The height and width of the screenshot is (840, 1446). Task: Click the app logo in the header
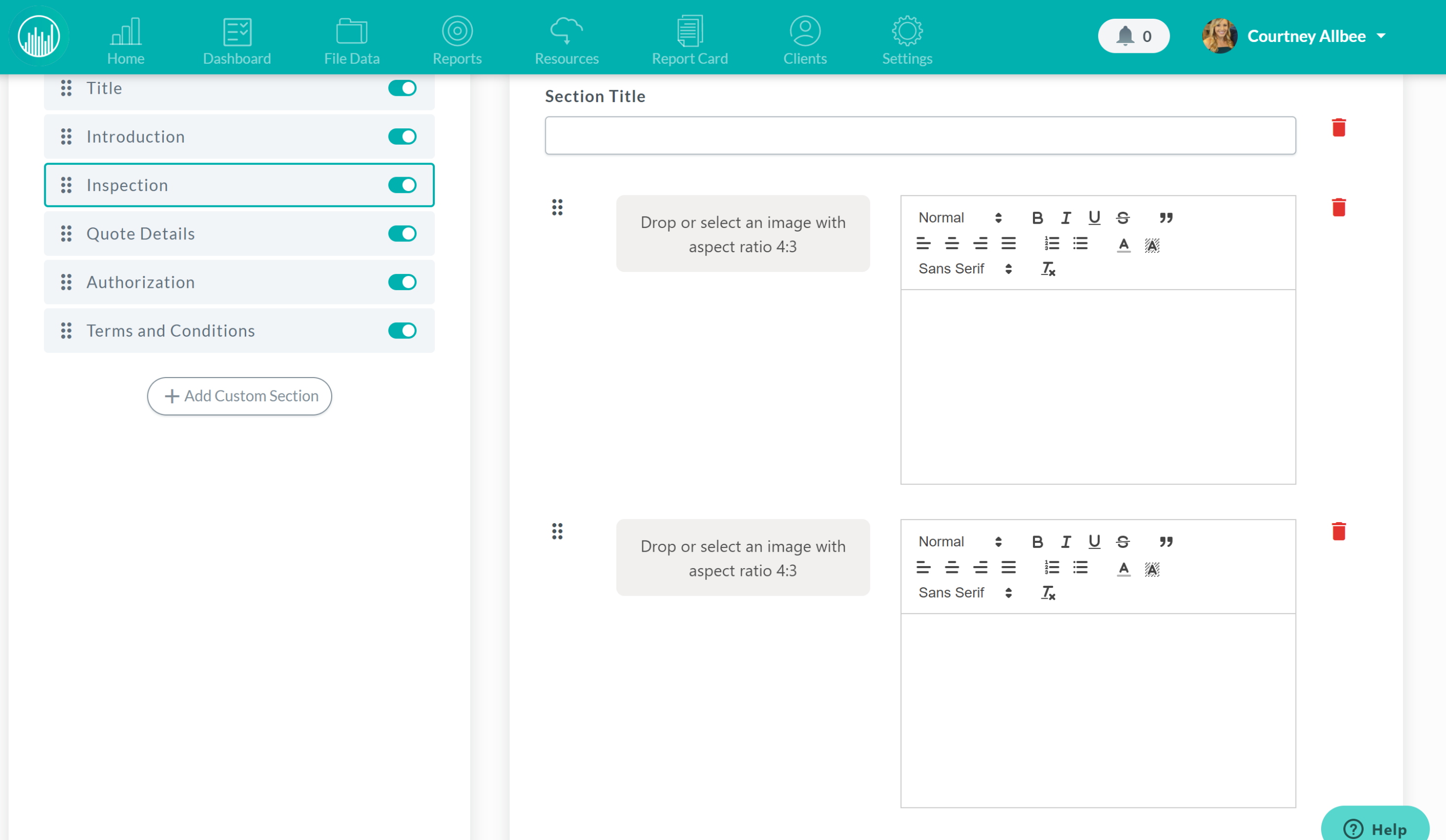point(38,36)
